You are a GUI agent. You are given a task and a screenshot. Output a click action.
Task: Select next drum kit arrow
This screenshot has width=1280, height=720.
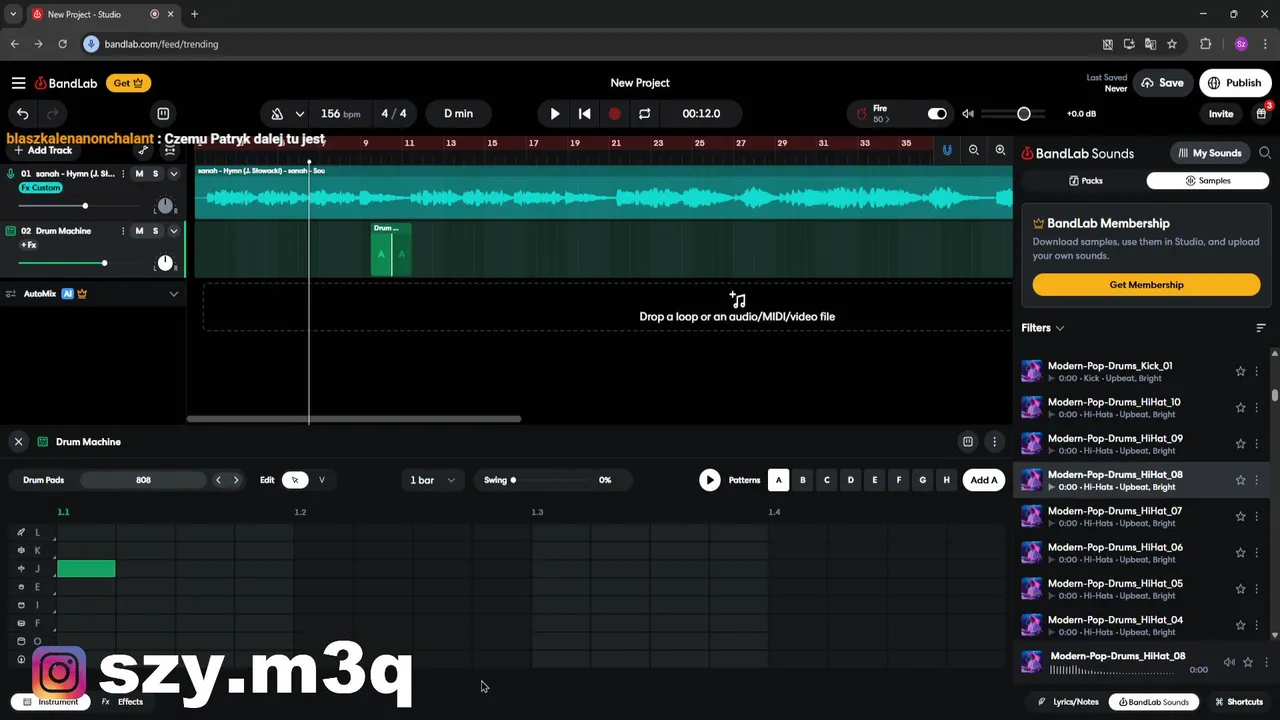pos(236,480)
